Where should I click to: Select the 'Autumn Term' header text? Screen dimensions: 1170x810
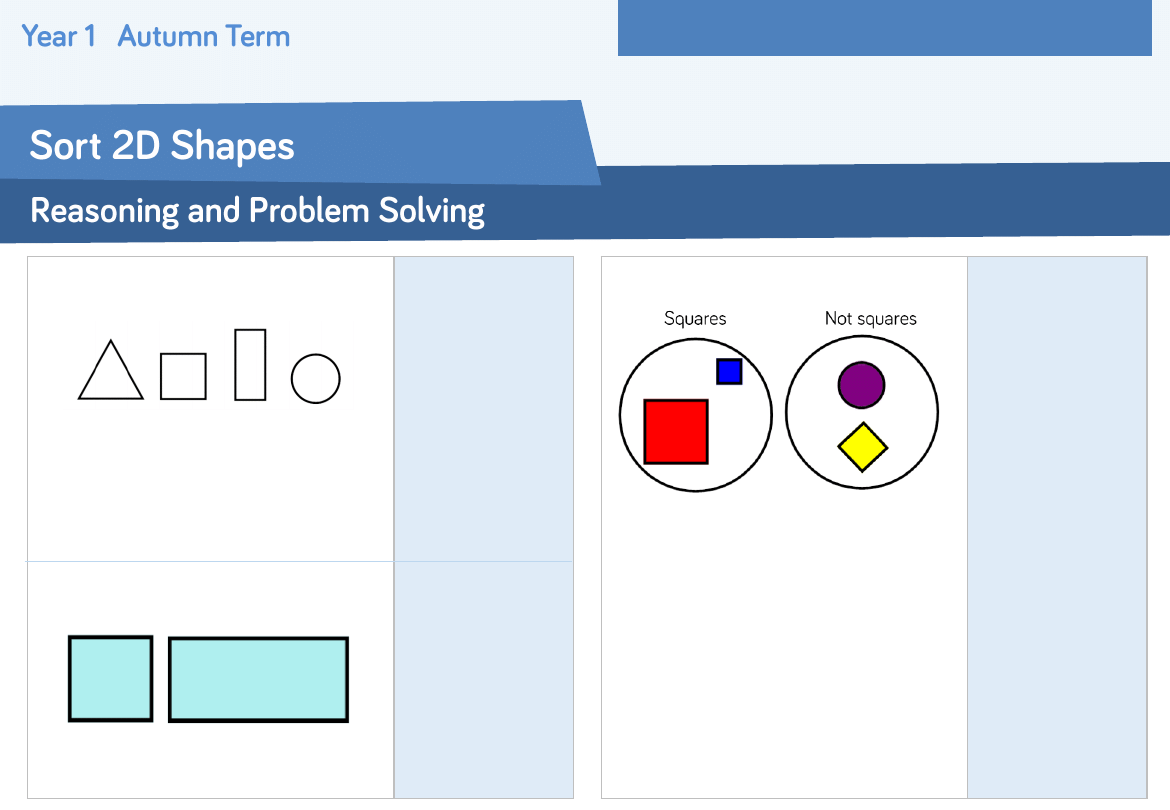[204, 37]
